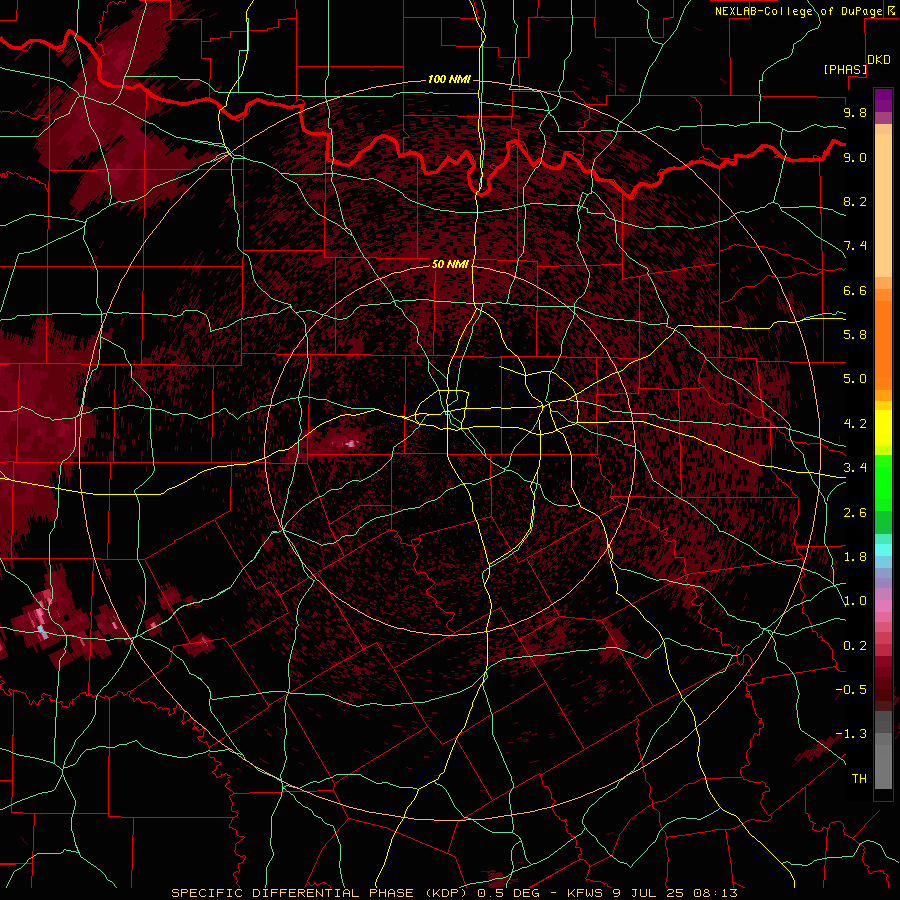900x900 pixels.
Task: Pick the yellow band on color scale
Action: [883, 428]
